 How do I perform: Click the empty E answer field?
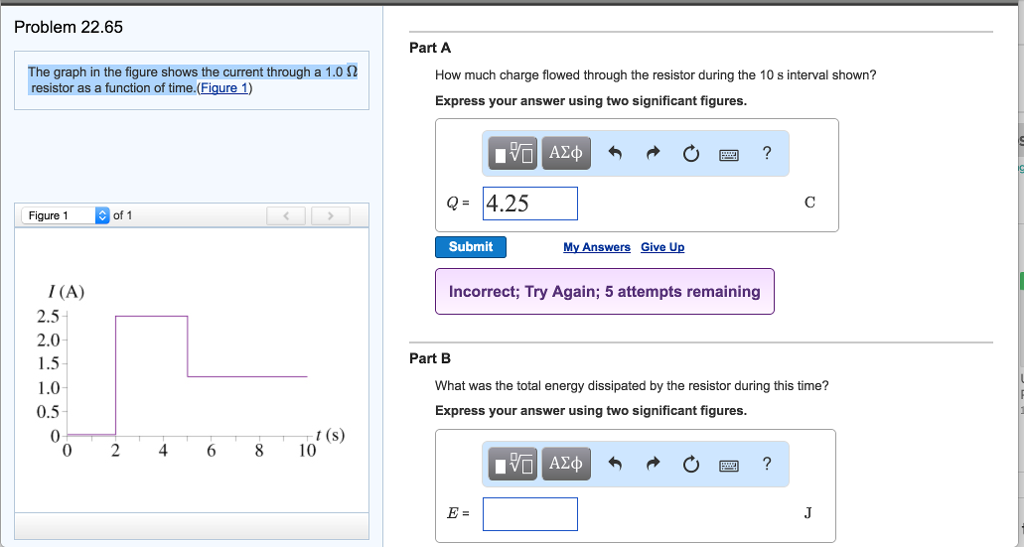click(x=530, y=514)
